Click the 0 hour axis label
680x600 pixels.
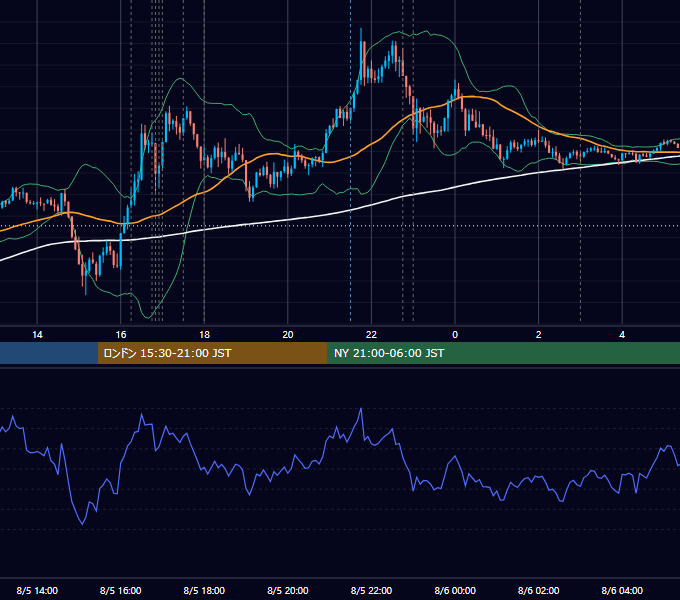click(x=455, y=335)
